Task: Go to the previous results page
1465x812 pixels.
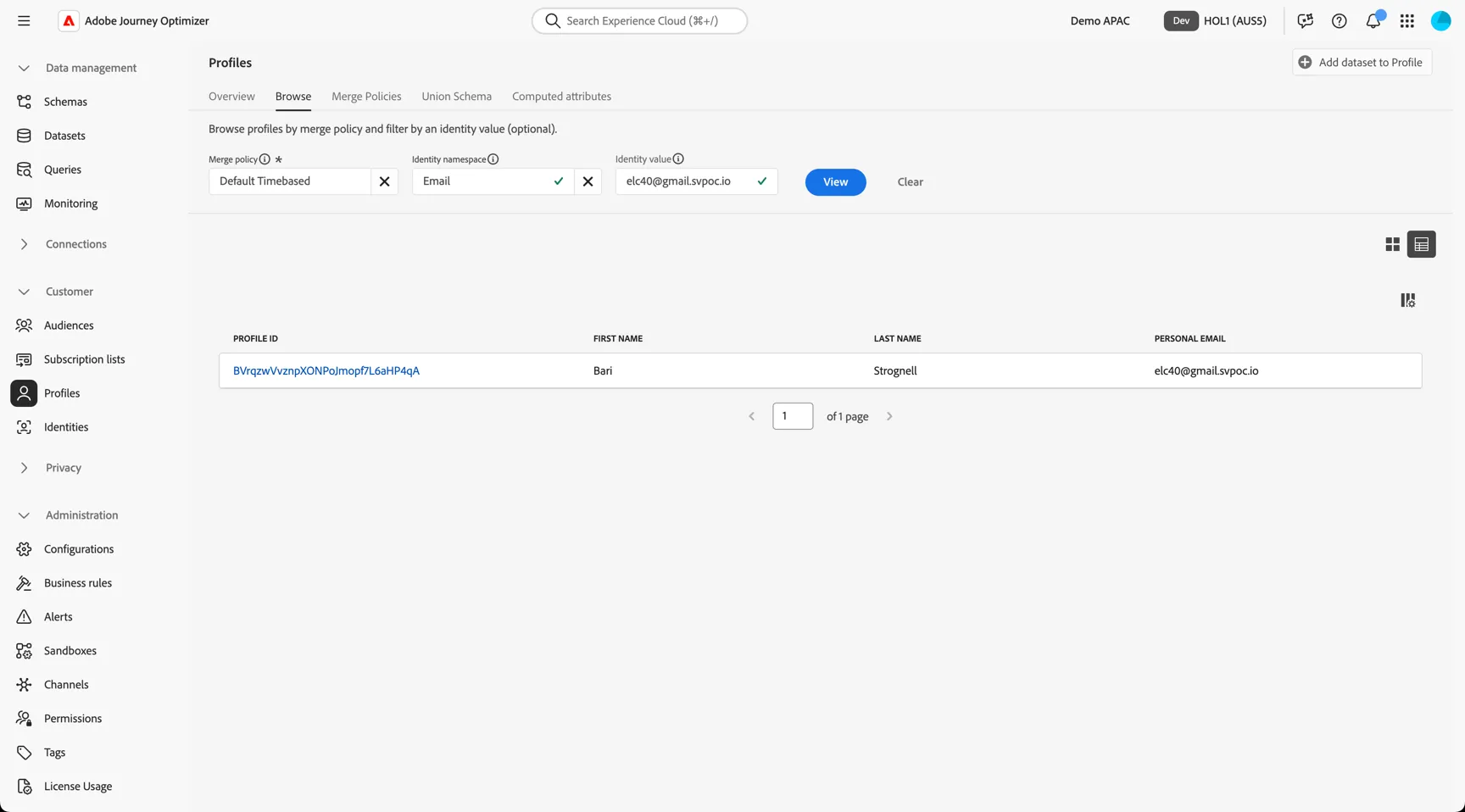Action: coord(752,416)
